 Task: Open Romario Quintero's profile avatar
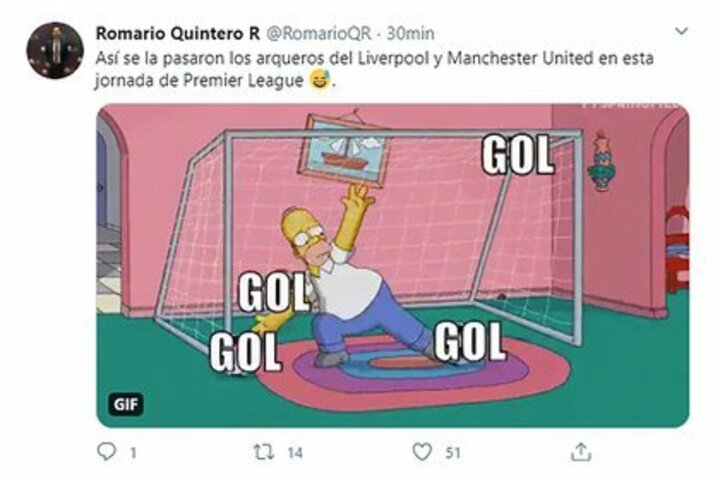[54, 50]
